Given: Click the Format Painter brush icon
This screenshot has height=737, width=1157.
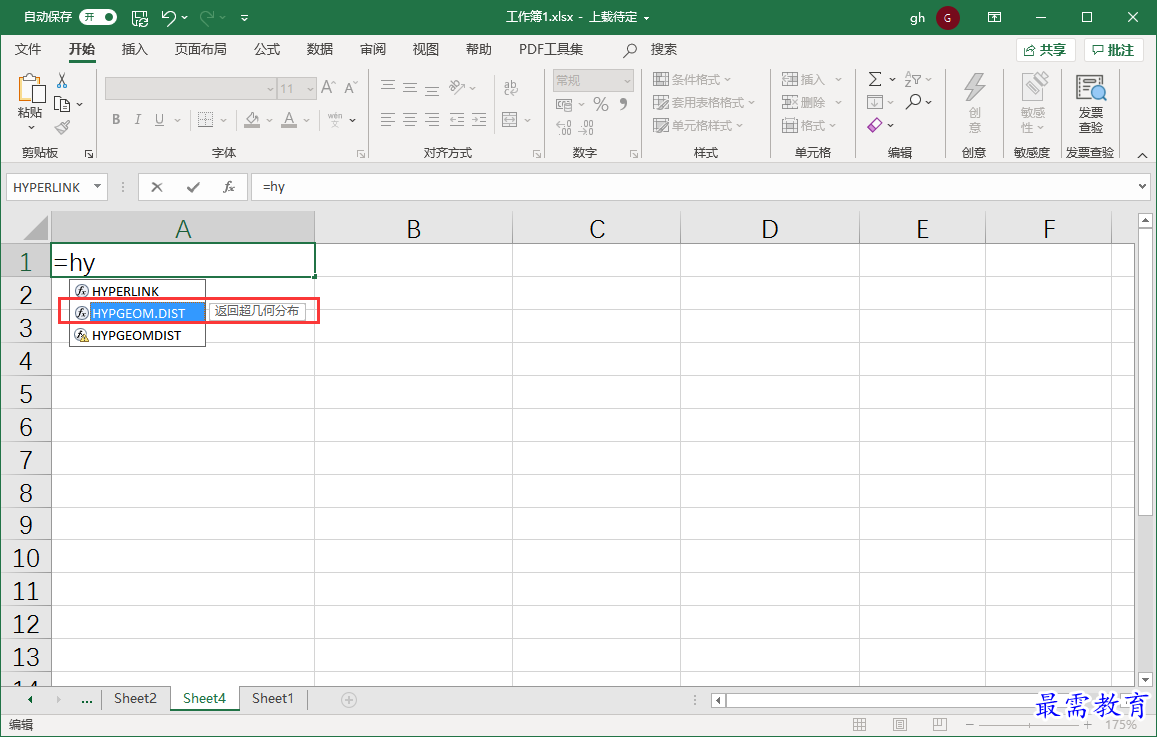Looking at the screenshot, I should tap(62, 128).
